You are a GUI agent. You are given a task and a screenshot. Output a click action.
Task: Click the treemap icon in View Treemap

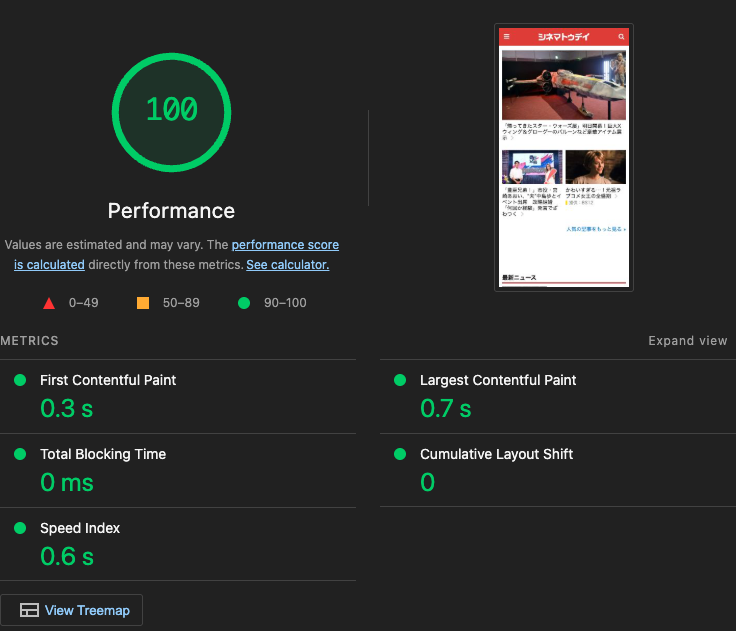tap(29, 610)
